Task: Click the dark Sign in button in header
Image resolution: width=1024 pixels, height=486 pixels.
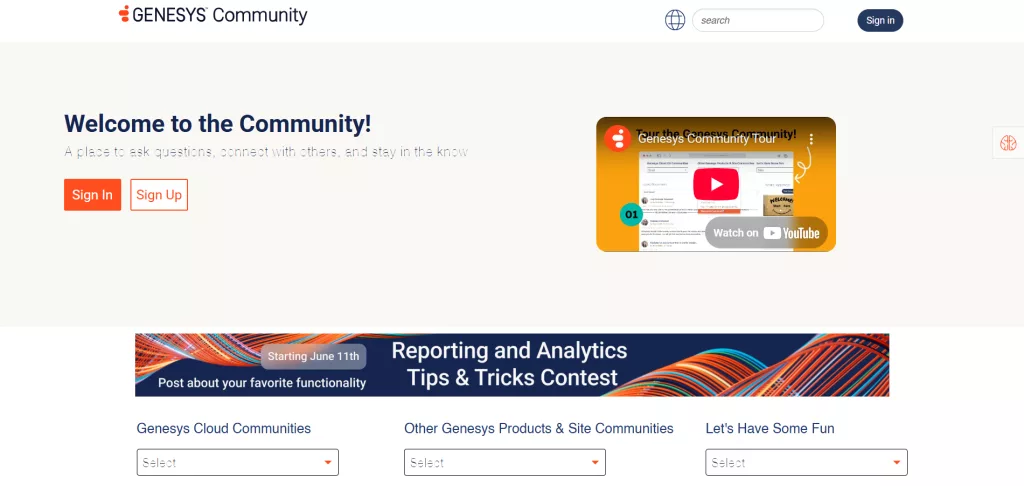Action: point(880,20)
